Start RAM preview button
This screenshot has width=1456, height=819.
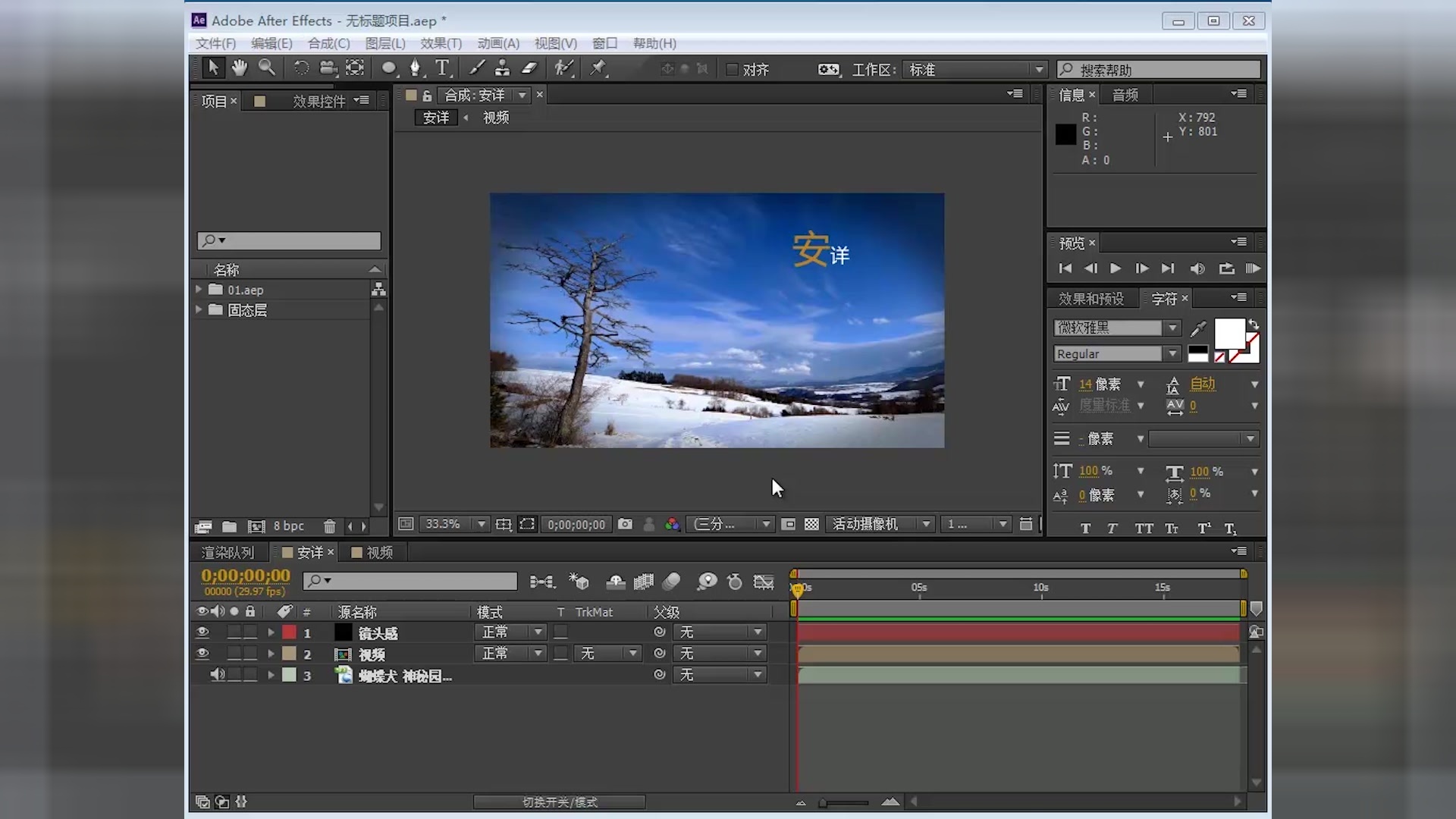pos(1253,268)
